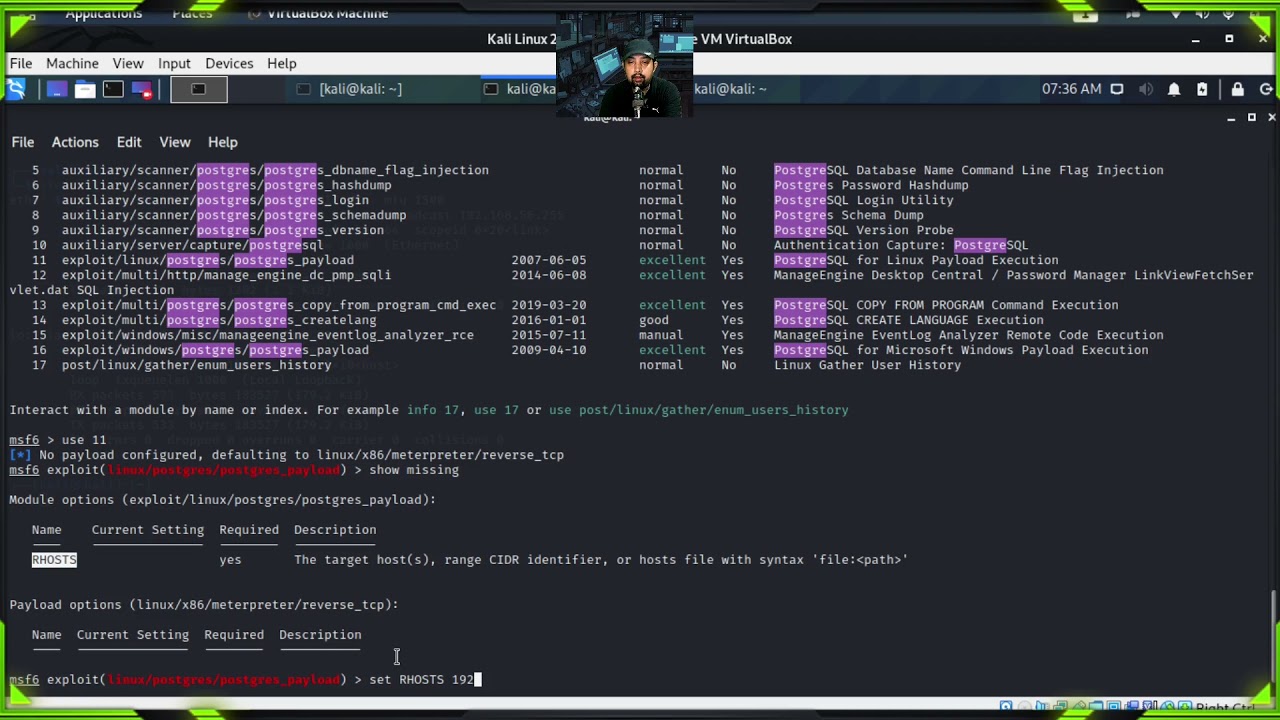Screen dimensions: 1280x720
Task: Open the file manager launcher in Kali panel
Action: click(85, 89)
